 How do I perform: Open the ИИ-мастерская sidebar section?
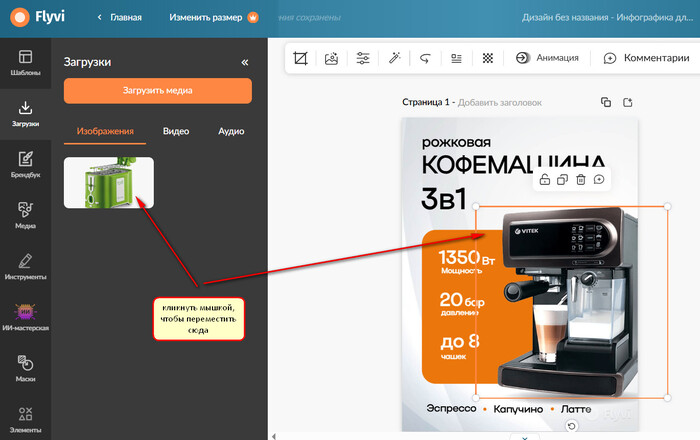(26, 317)
